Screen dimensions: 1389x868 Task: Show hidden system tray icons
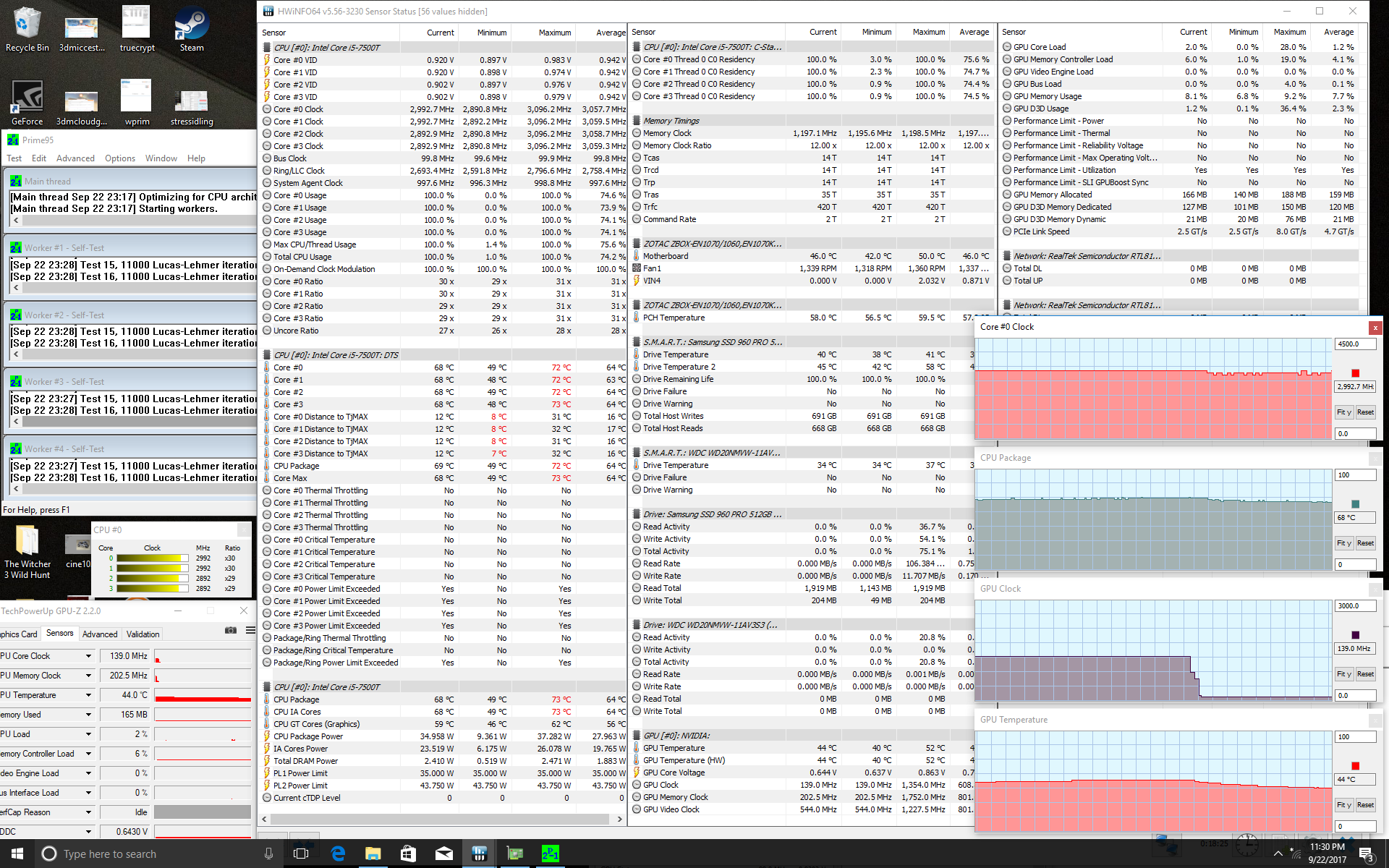pos(1278,854)
